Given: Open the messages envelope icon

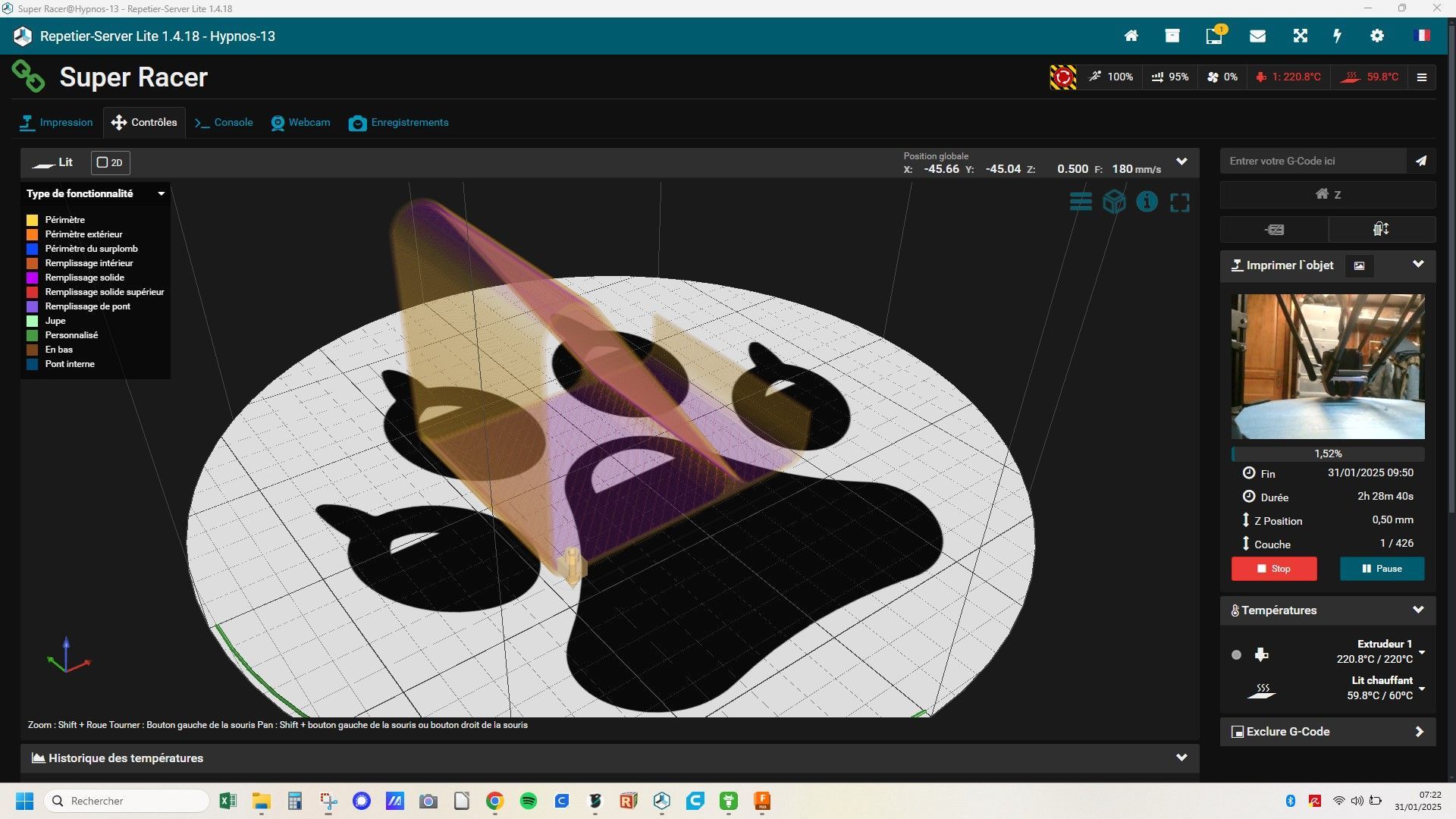Looking at the screenshot, I should point(1257,36).
